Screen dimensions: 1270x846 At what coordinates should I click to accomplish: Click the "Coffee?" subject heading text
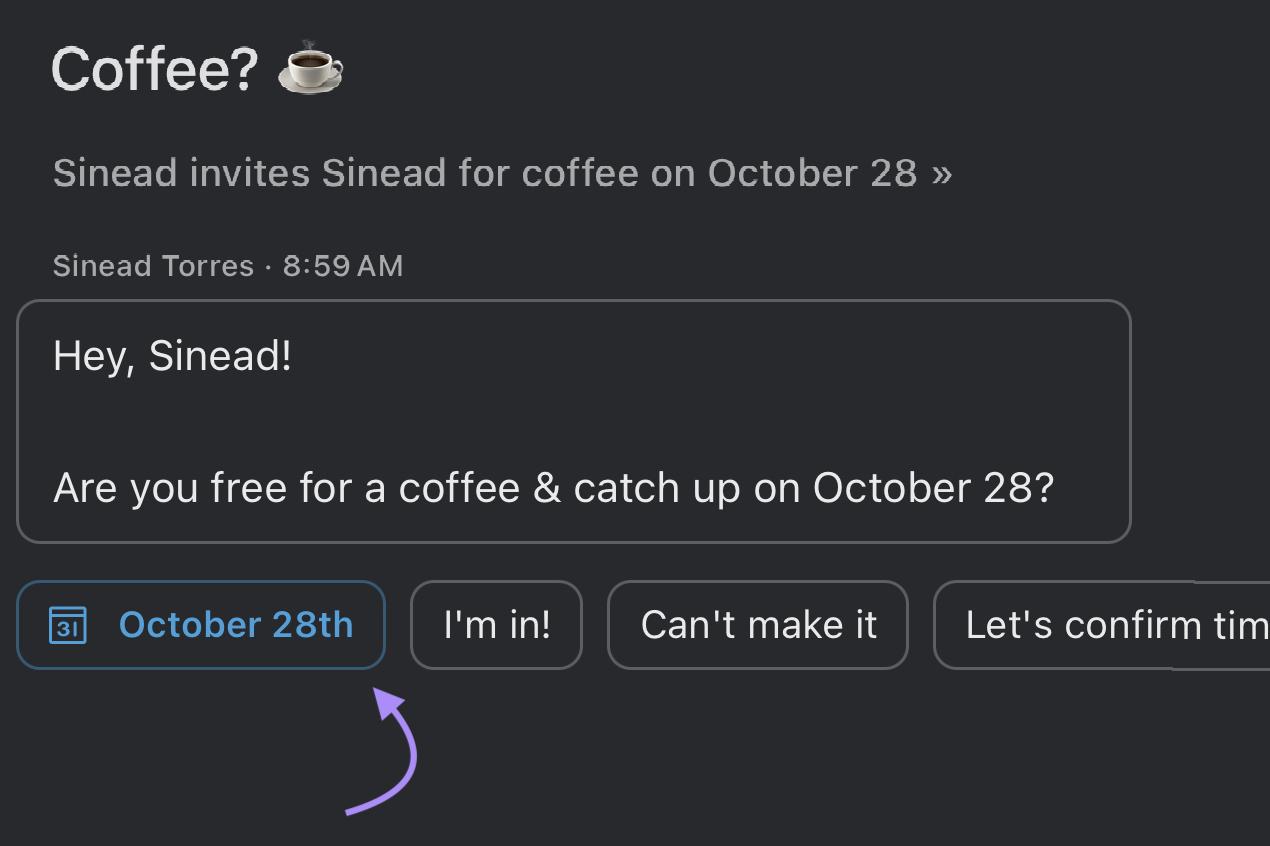click(x=154, y=70)
